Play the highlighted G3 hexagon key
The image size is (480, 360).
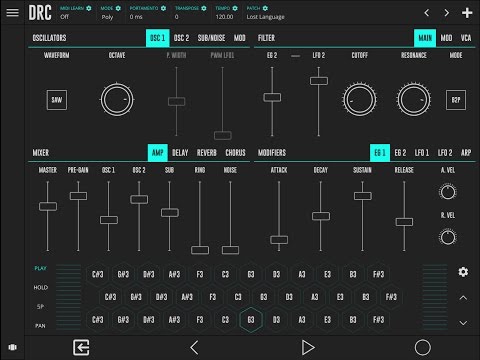(x=251, y=320)
